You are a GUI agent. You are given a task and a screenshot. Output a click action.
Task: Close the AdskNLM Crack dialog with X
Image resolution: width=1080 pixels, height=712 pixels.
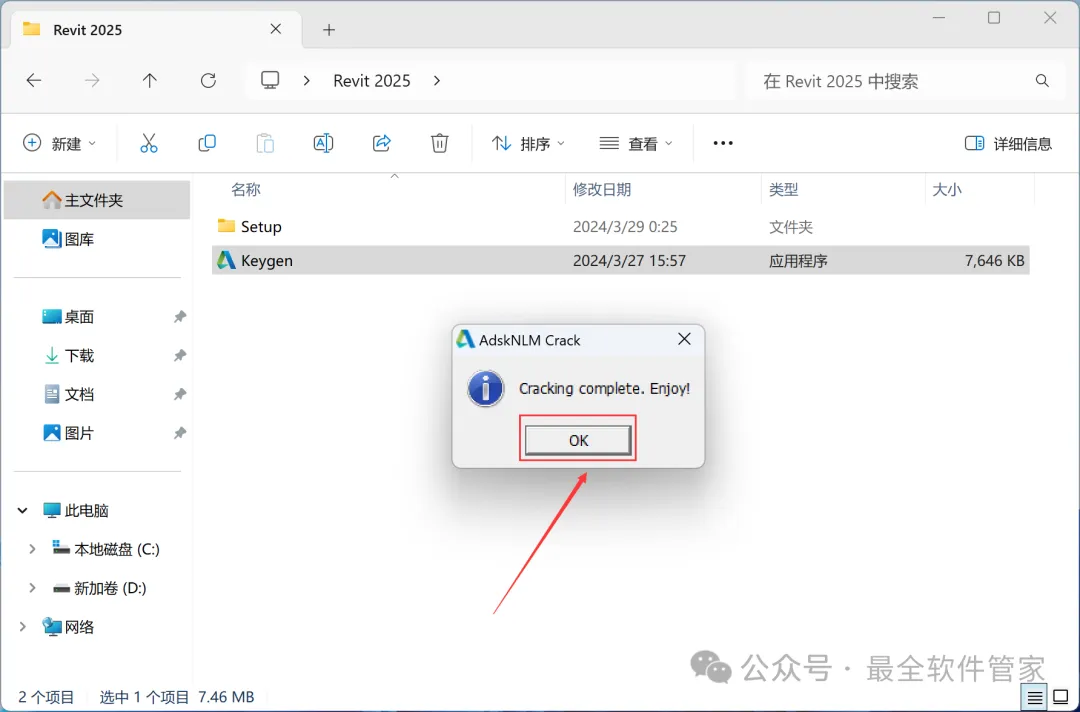(x=684, y=339)
